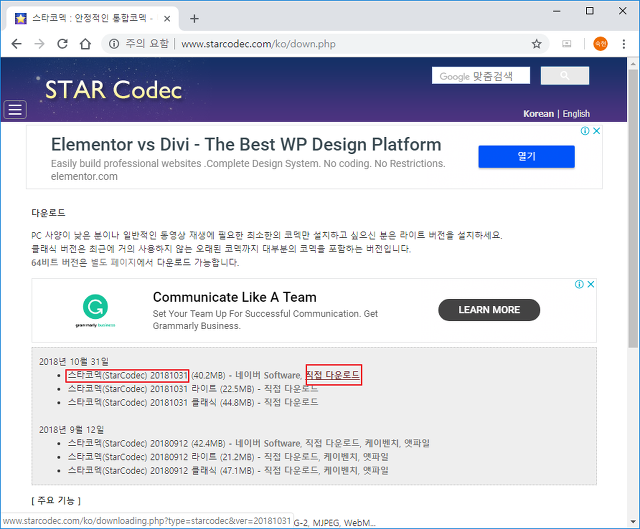Open the orange profile avatar
This screenshot has height=529, width=640.
point(600,44)
